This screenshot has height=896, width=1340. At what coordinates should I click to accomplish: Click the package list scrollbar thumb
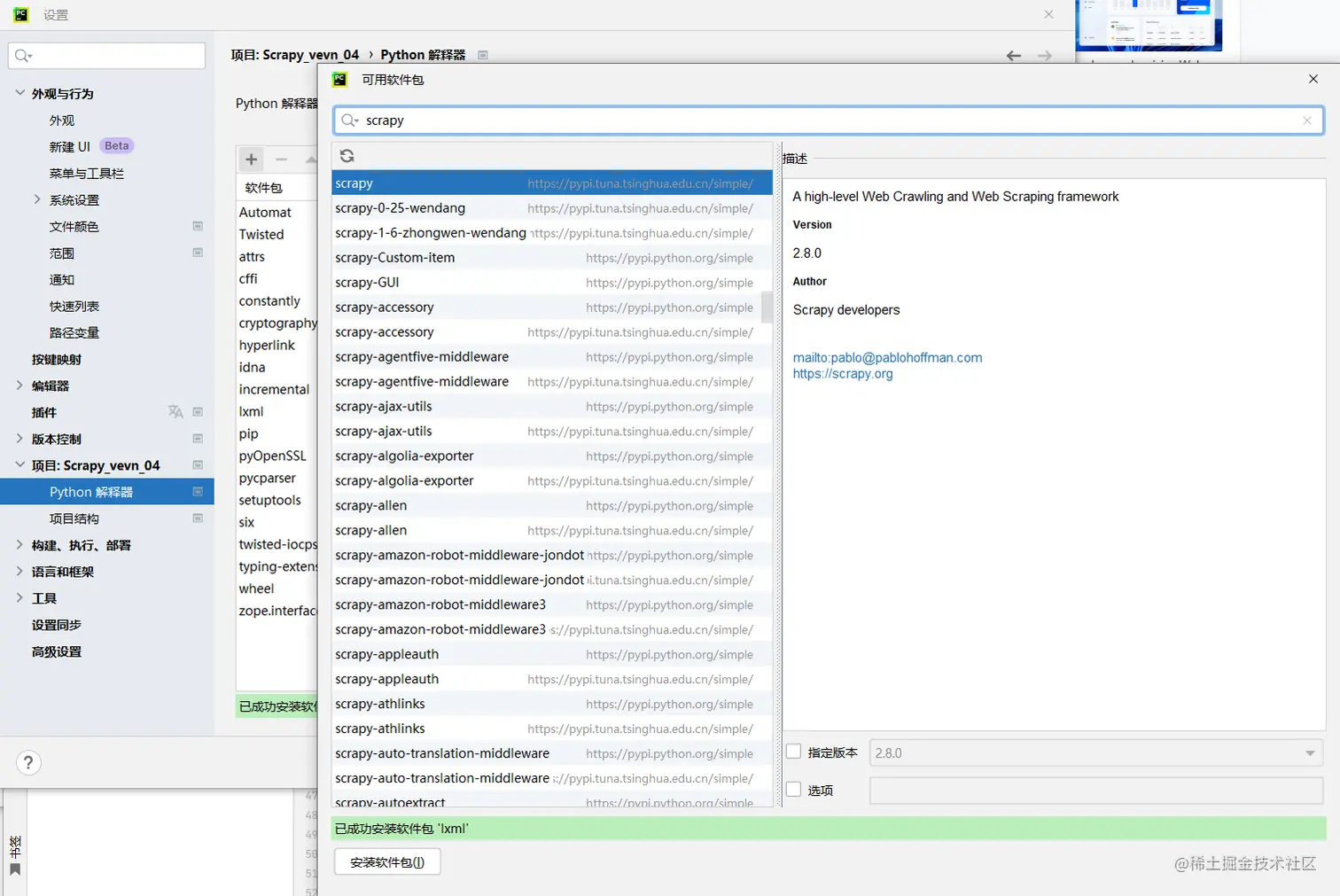pyautogui.click(x=767, y=308)
